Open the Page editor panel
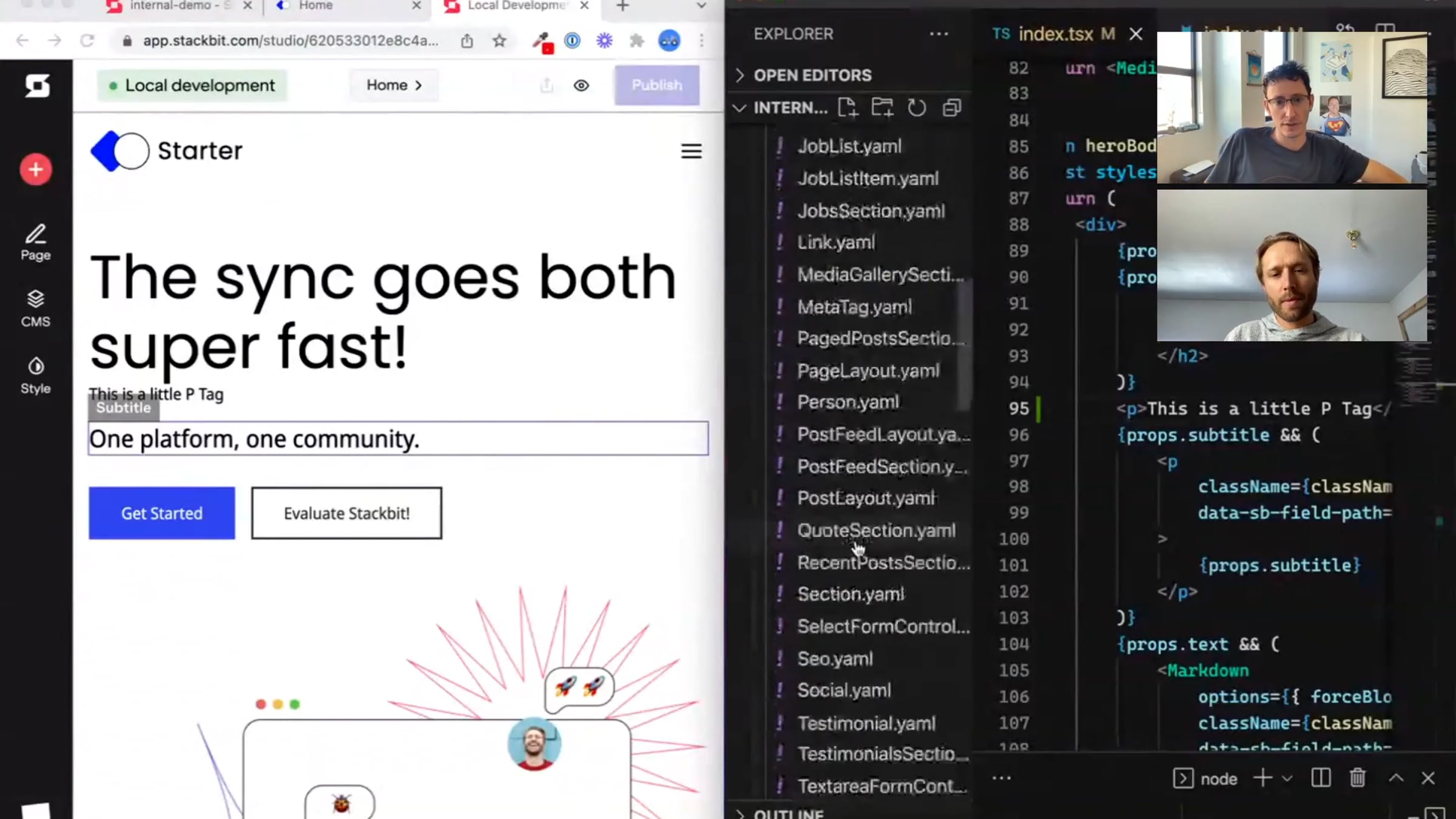This screenshot has height=819, width=1456. [x=36, y=243]
